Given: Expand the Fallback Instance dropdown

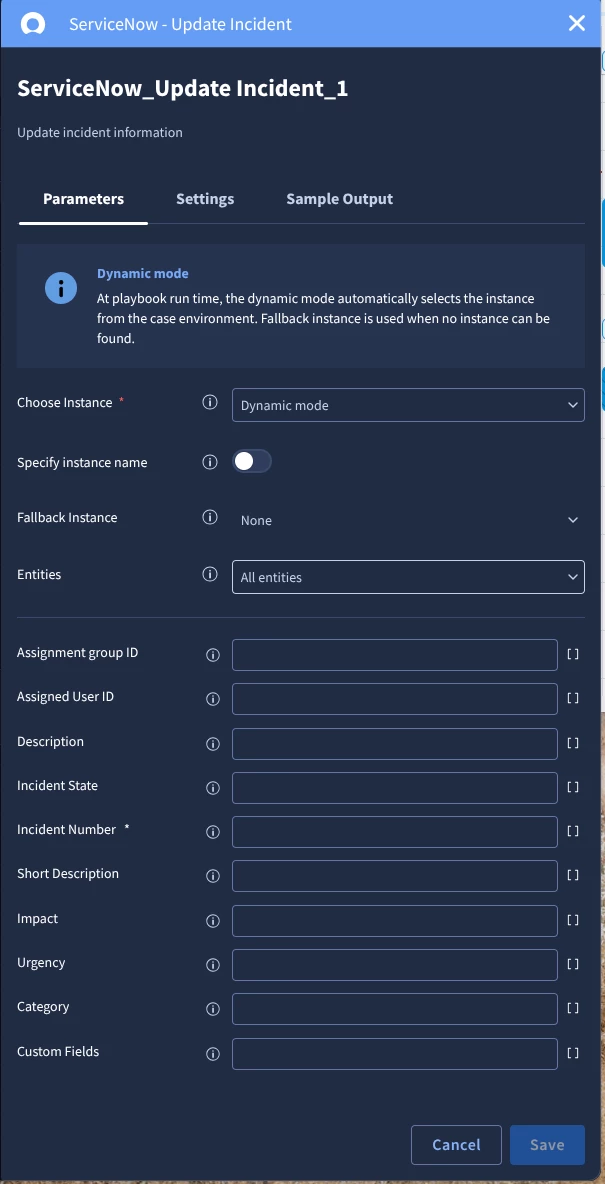Looking at the screenshot, I should point(408,520).
